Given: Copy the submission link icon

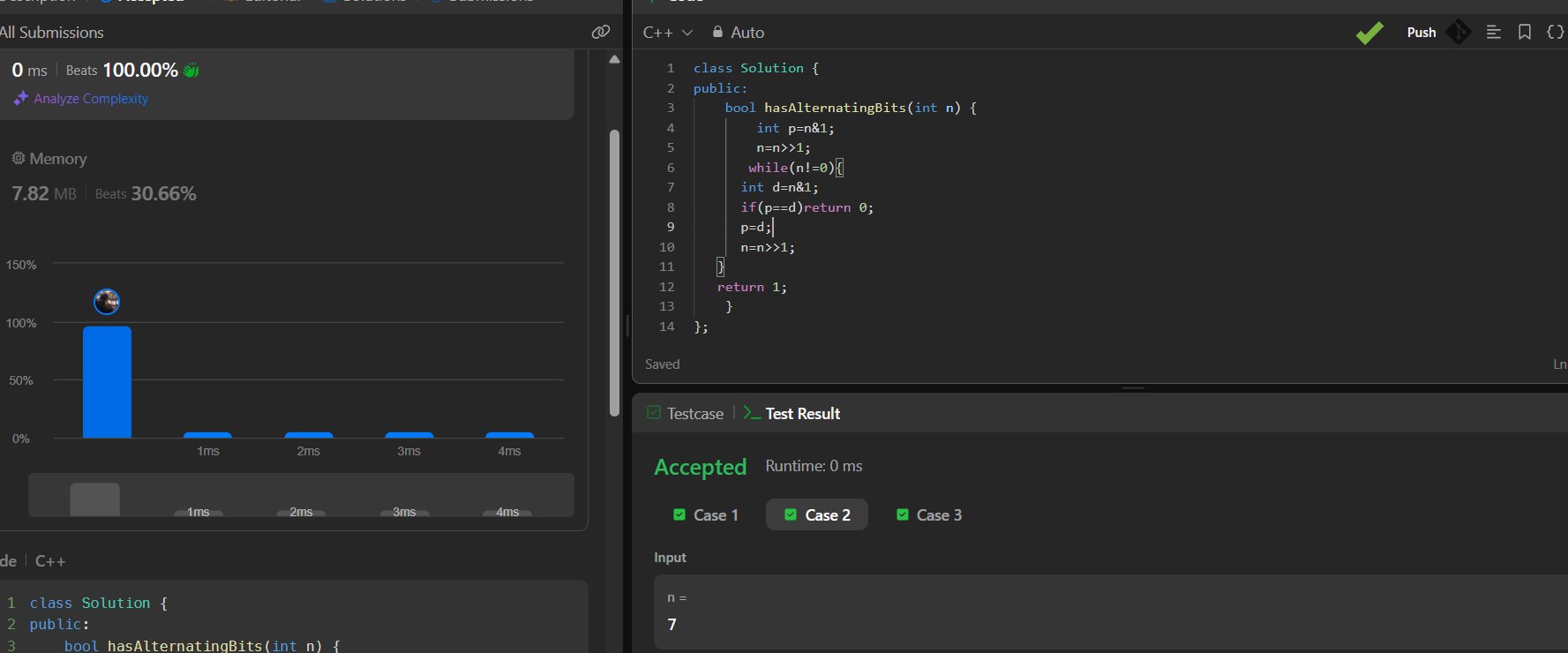Looking at the screenshot, I should [601, 32].
